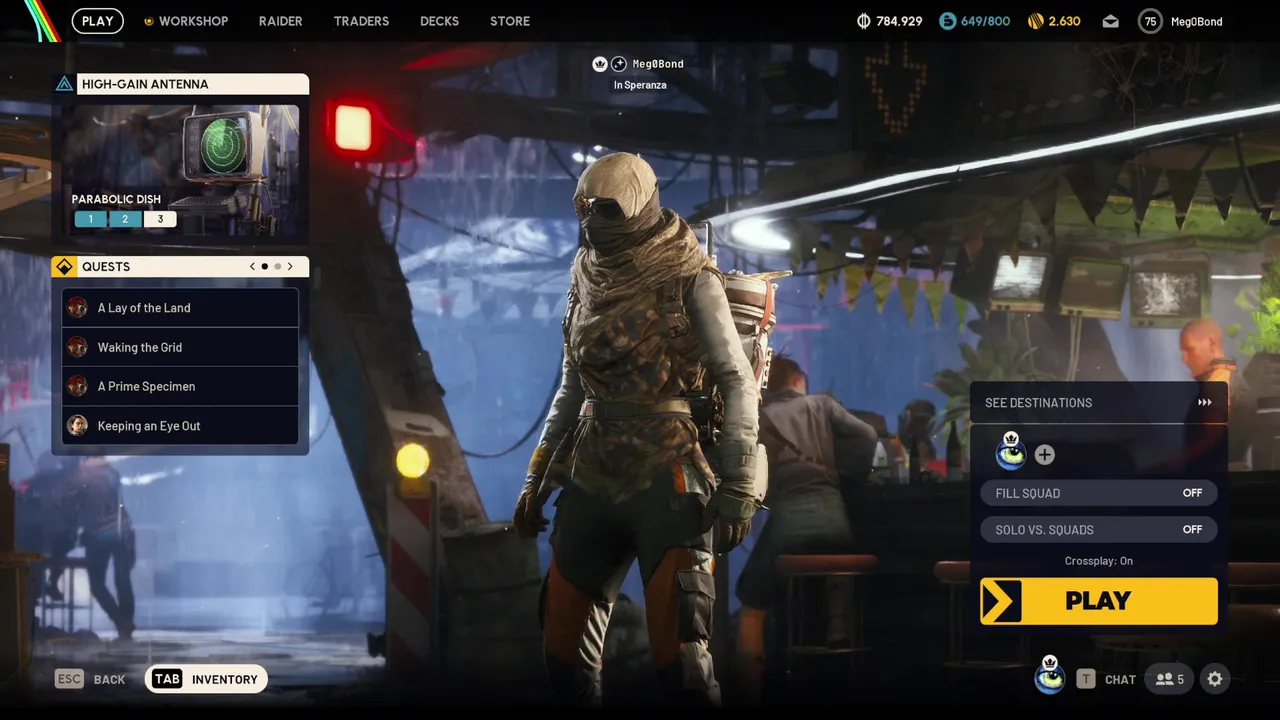Viewport: 1280px width, 720px height.
Task: Start matchmaking with the yellow PLAY button
Action: pos(1098,601)
